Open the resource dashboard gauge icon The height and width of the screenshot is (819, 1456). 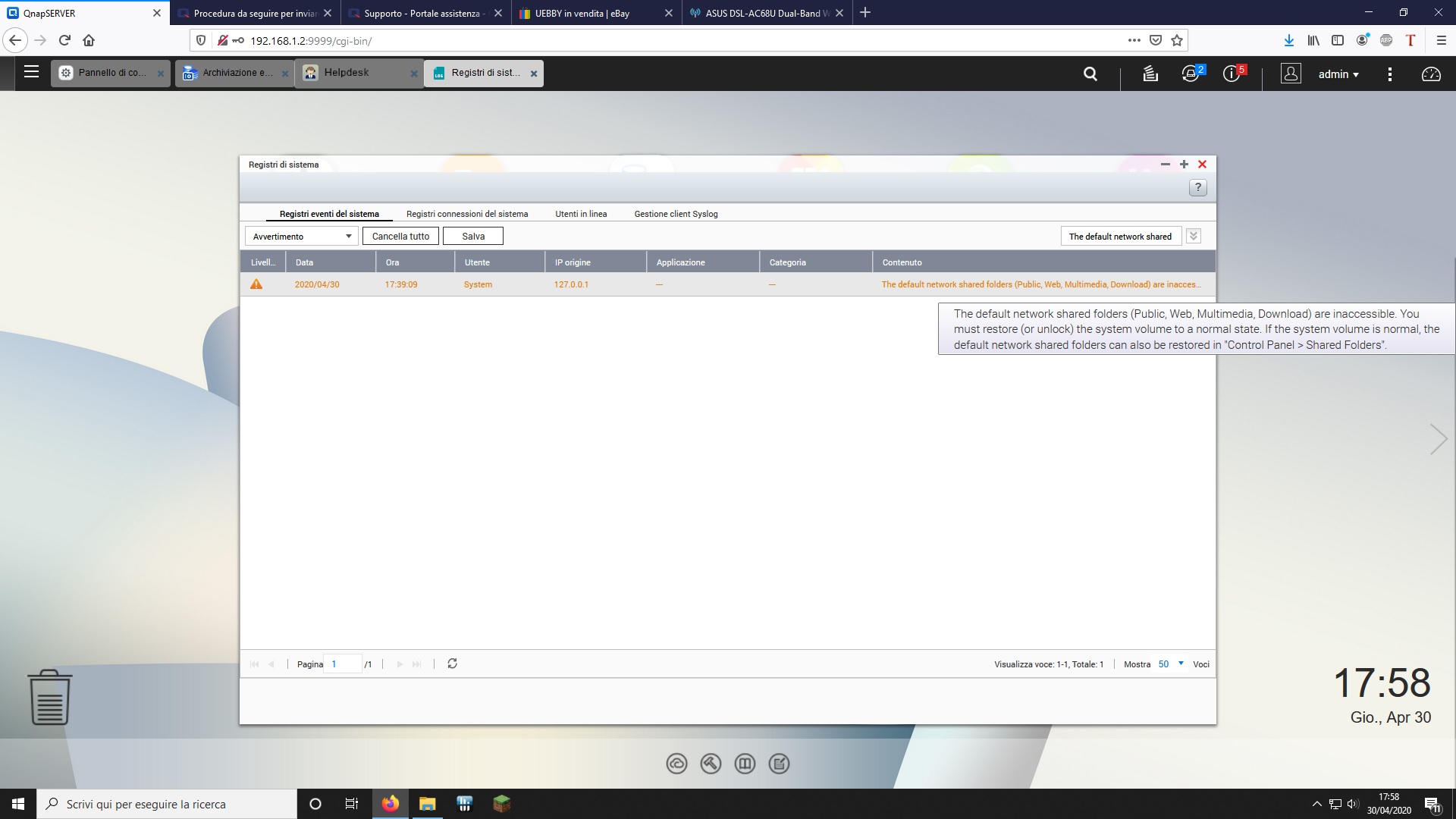coord(1430,74)
